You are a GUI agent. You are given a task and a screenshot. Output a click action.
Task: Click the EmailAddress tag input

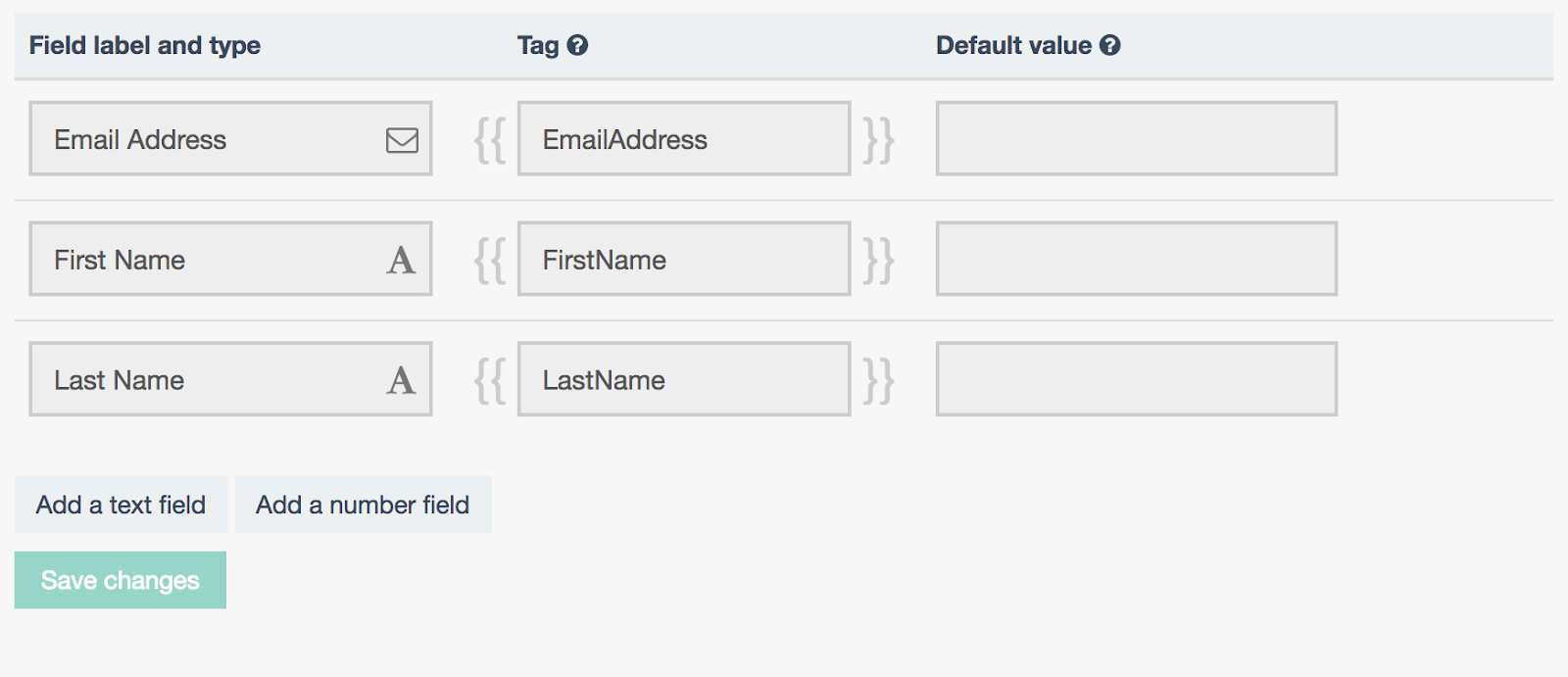click(x=683, y=139)
